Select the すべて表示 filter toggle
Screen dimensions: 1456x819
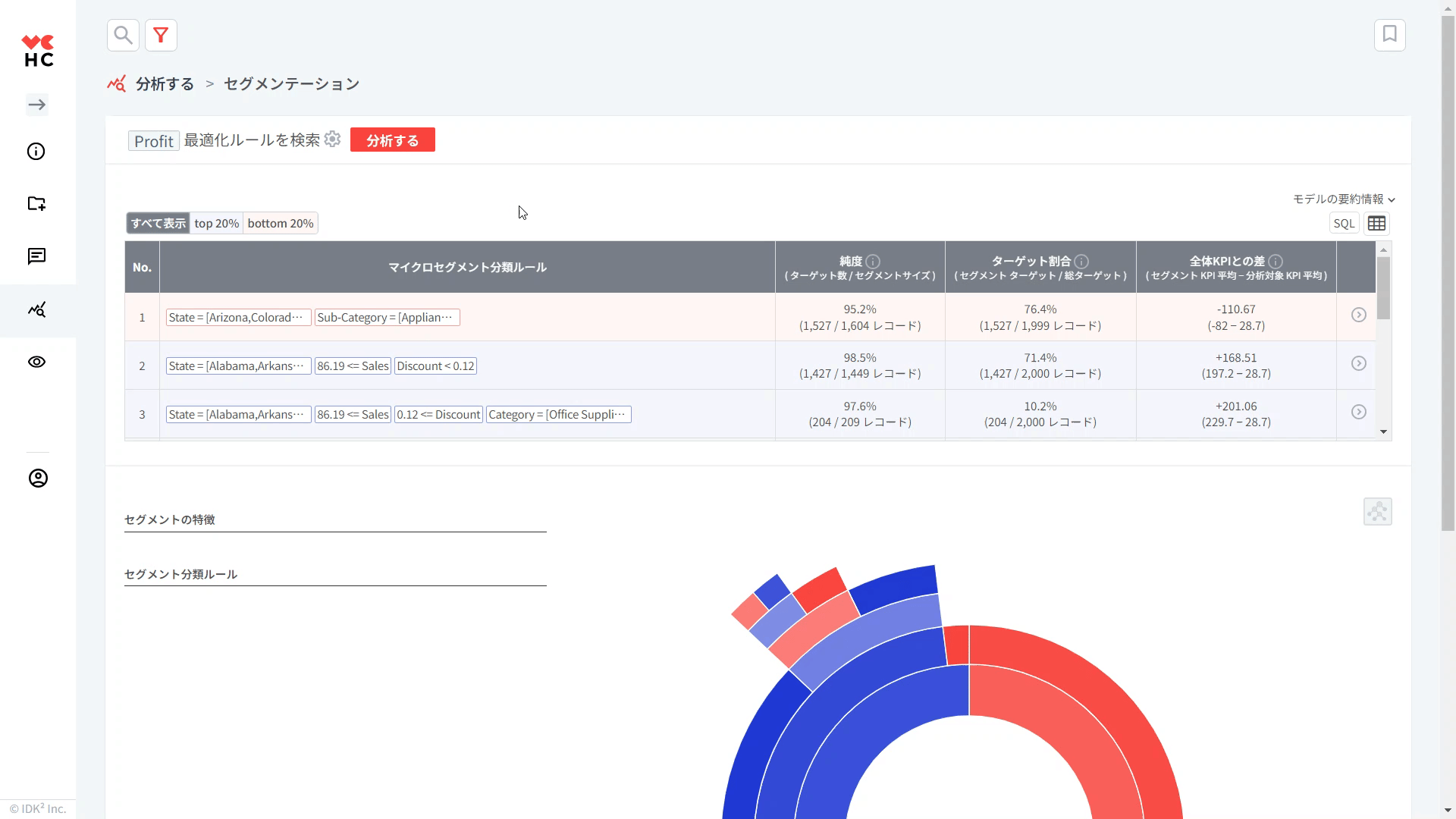(x=158, y=223)
